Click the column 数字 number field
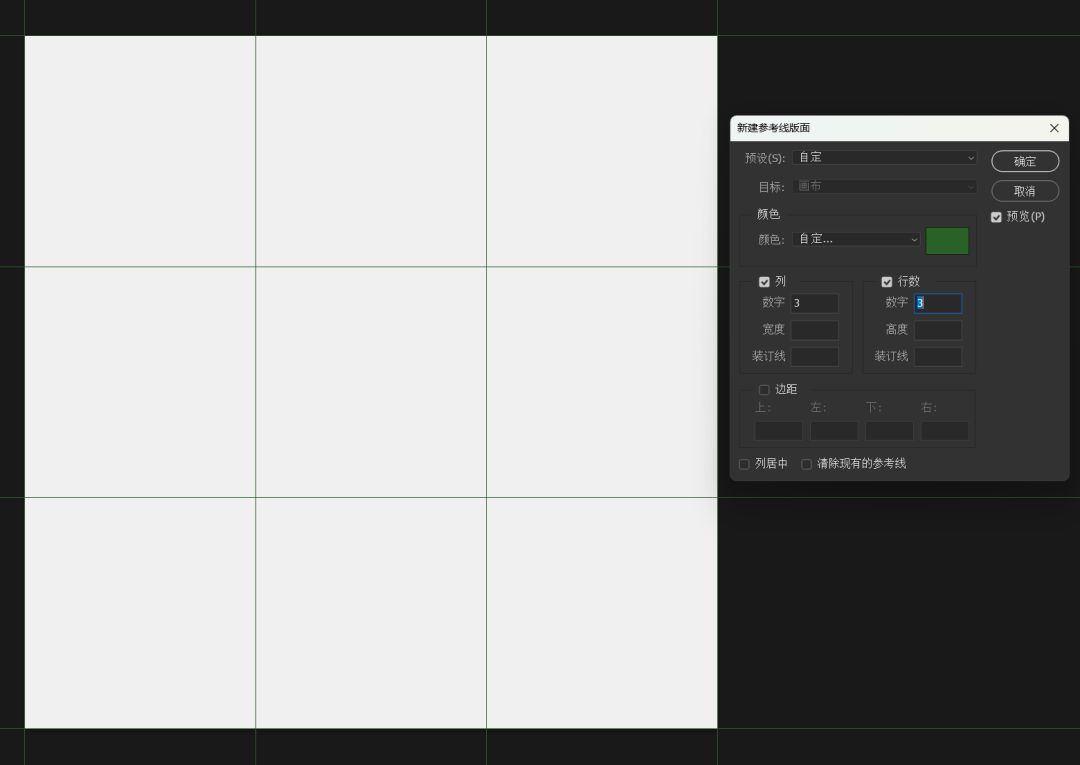The width and height of the screenshot is (1080, 765). tap(814, 303)
